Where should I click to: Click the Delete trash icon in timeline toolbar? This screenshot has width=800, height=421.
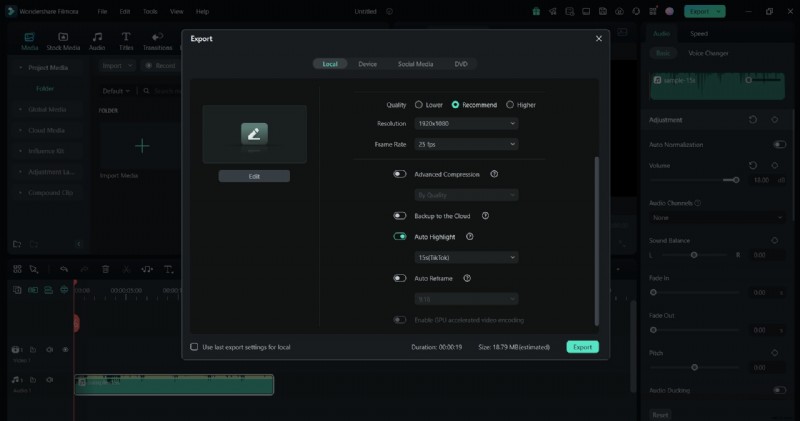tap(106, 269)
